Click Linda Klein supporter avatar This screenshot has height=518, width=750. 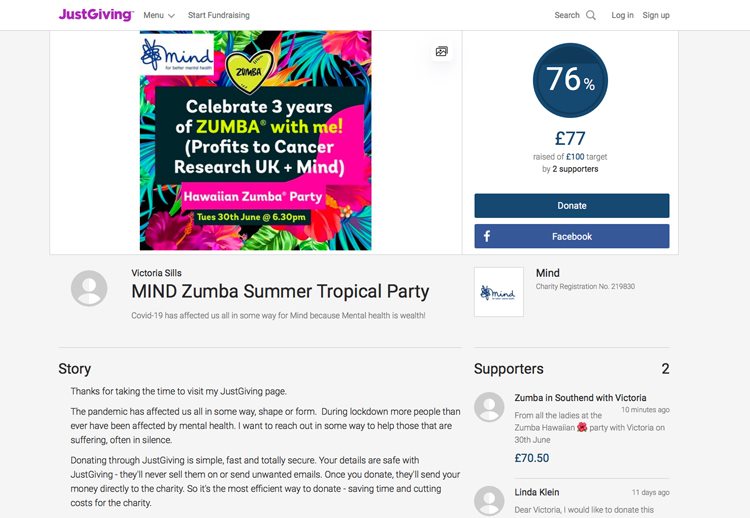click(x=489, y=501)
